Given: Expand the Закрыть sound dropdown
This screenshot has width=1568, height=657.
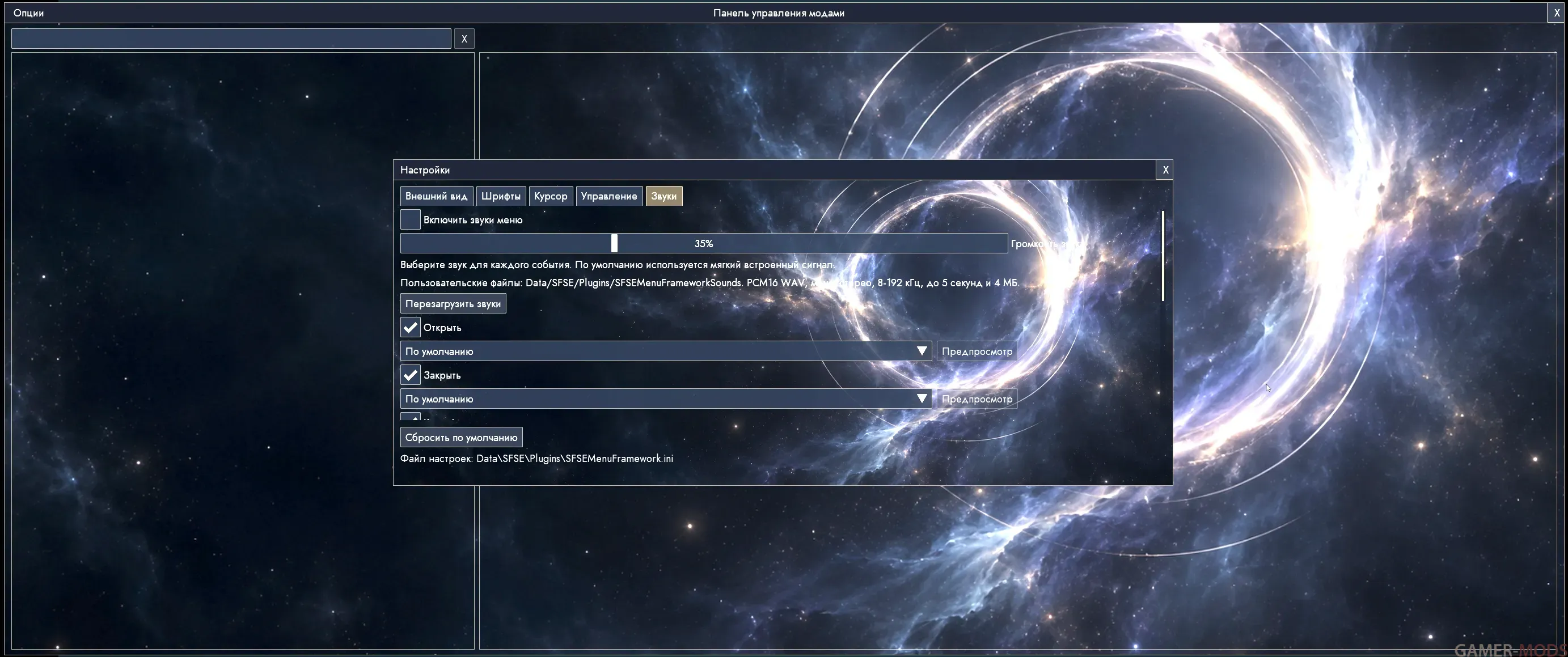Looking at the screenshot, I should pyautogui.click(x=666, y=399).
